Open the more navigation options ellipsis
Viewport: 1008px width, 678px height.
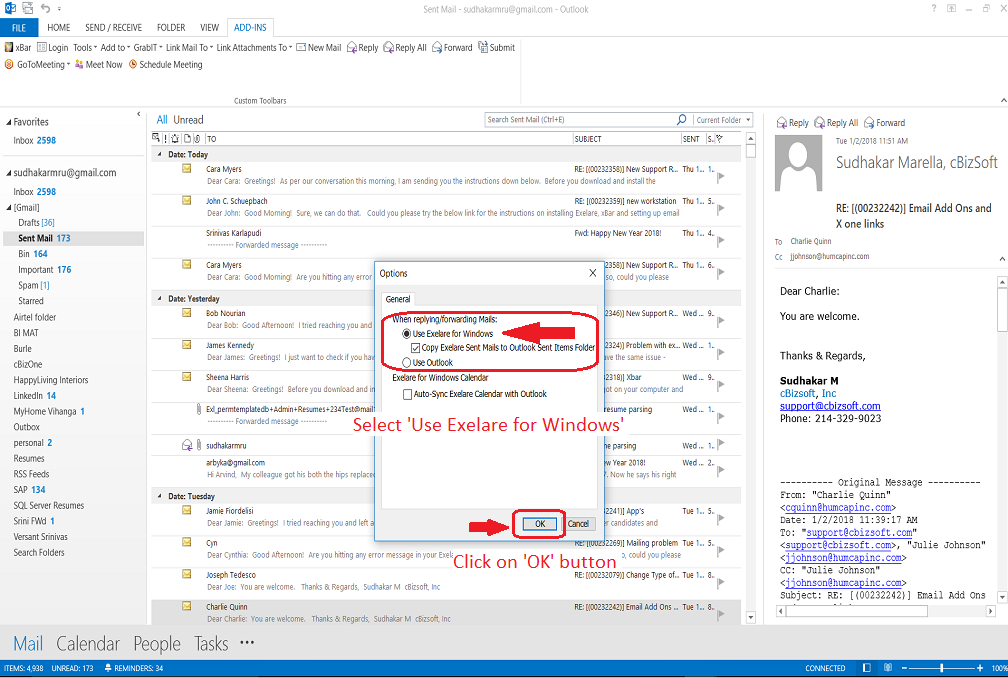click(247, 642)
